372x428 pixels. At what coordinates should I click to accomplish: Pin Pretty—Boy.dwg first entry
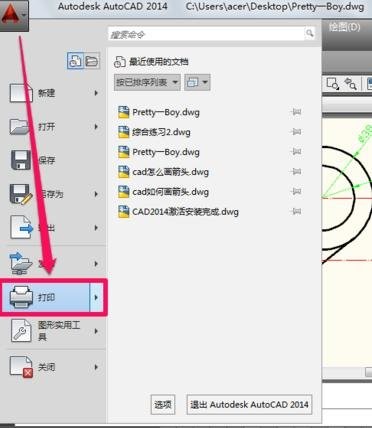[296, 112]
